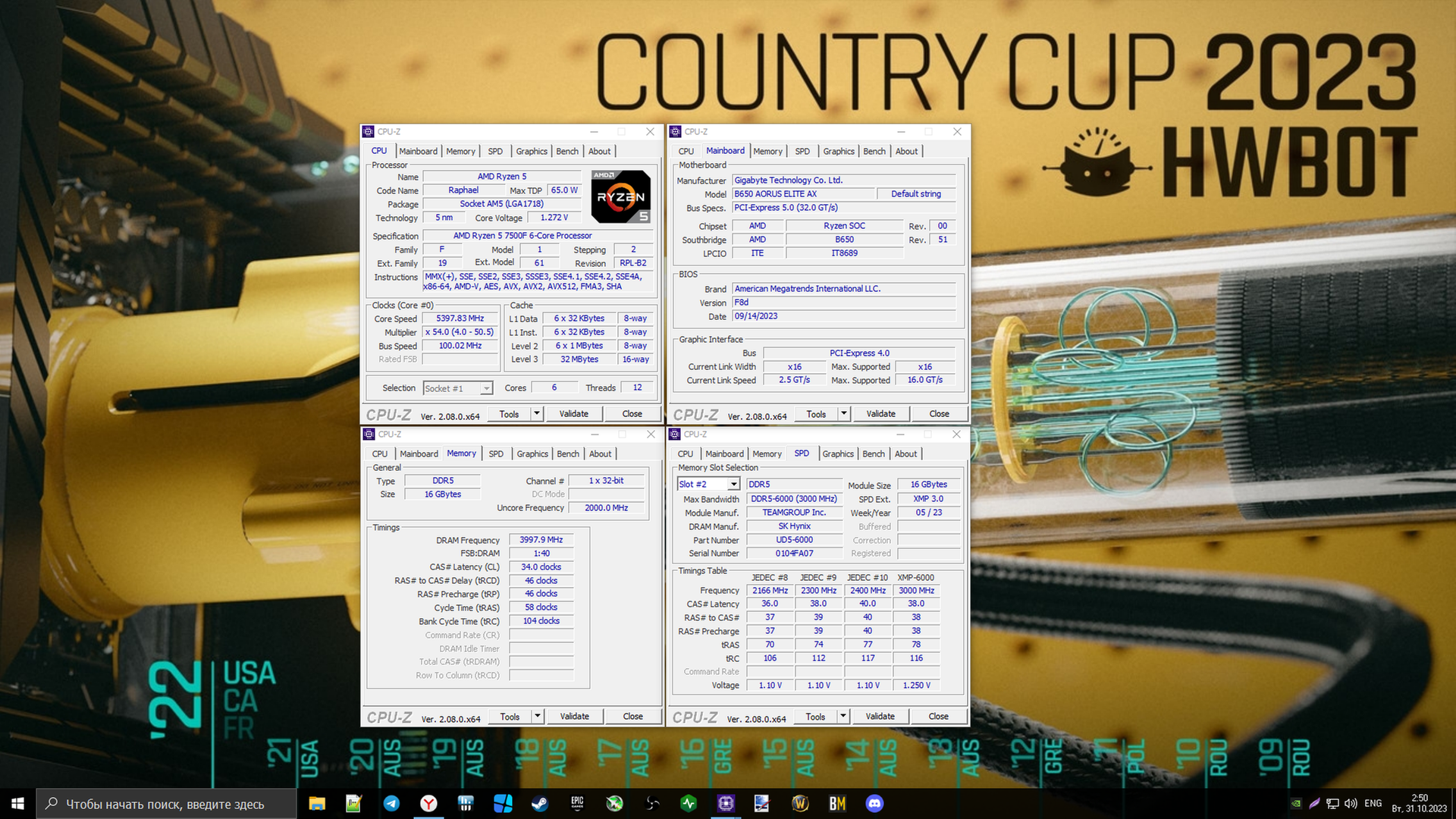Click 'Gigabyte Technology Co. Ltd.' manufacturer field
Screen dimensions: 1456x819
(x=843, y=180)
